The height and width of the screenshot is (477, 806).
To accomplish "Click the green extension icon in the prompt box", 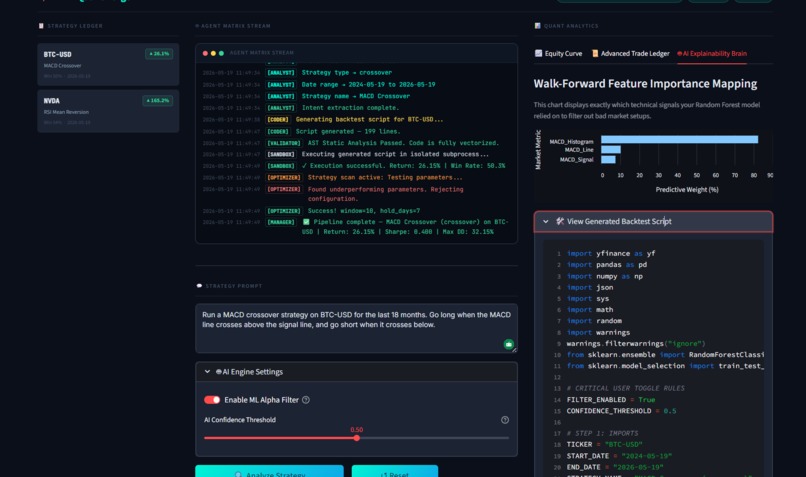I will (x=508, y=344).
